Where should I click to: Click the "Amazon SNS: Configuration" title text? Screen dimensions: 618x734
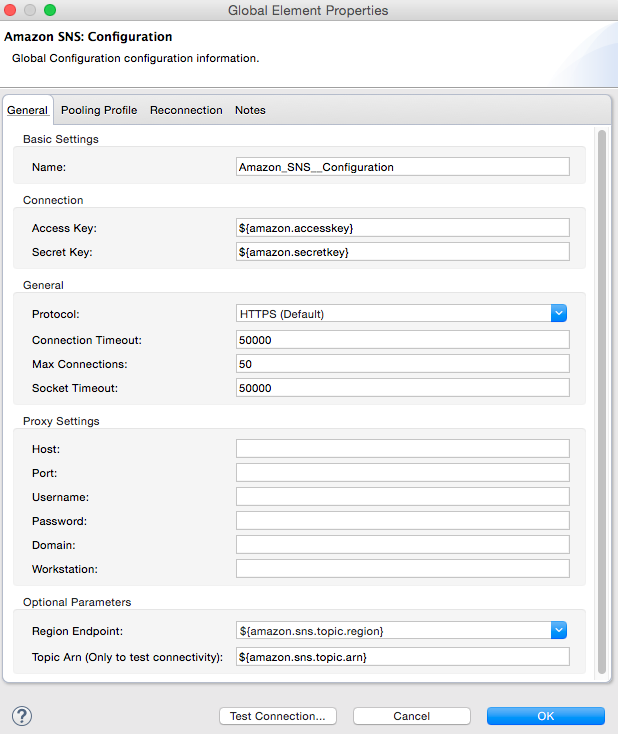[88, 37]
